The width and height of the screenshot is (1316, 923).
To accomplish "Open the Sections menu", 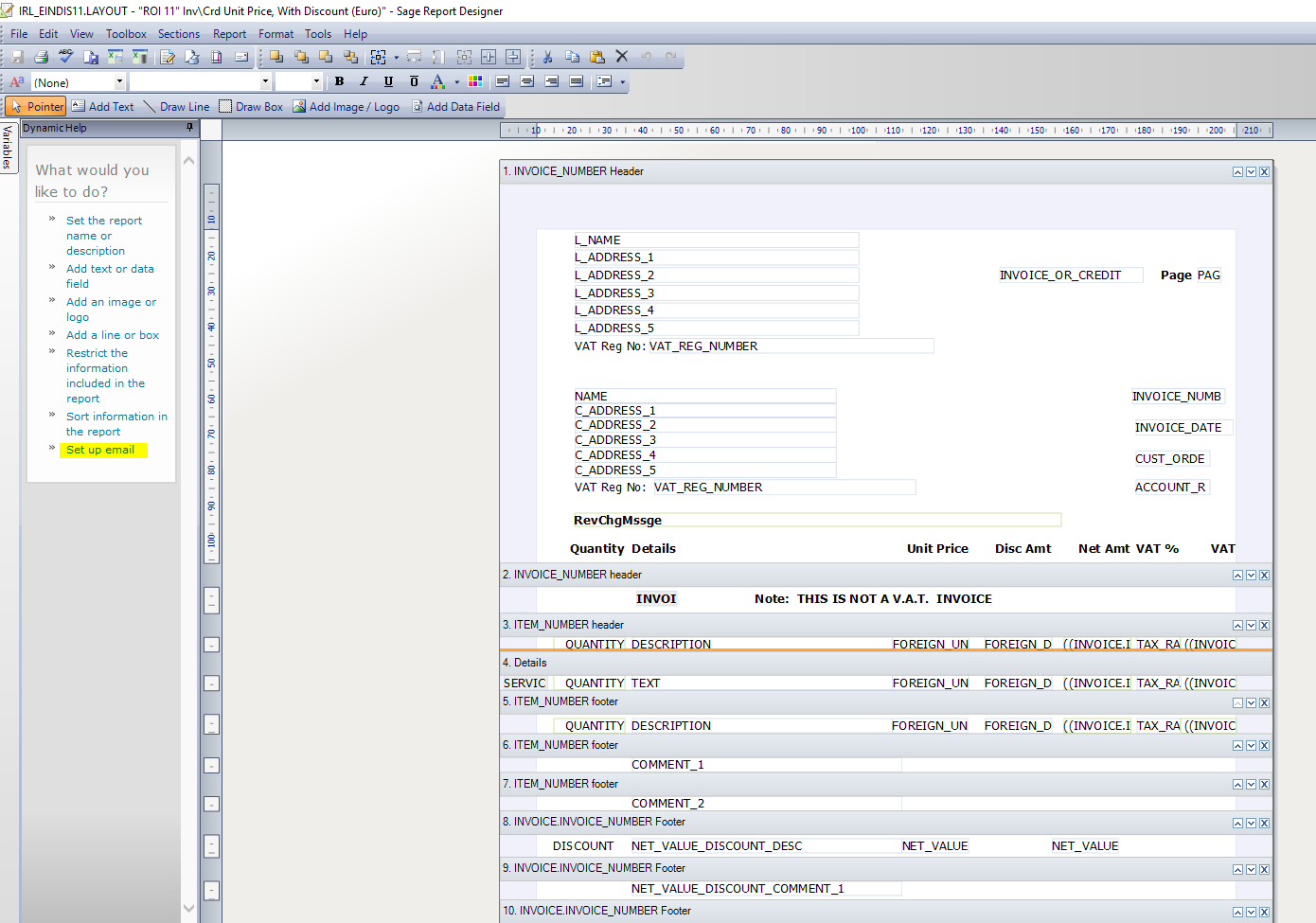I will (178, 34).
